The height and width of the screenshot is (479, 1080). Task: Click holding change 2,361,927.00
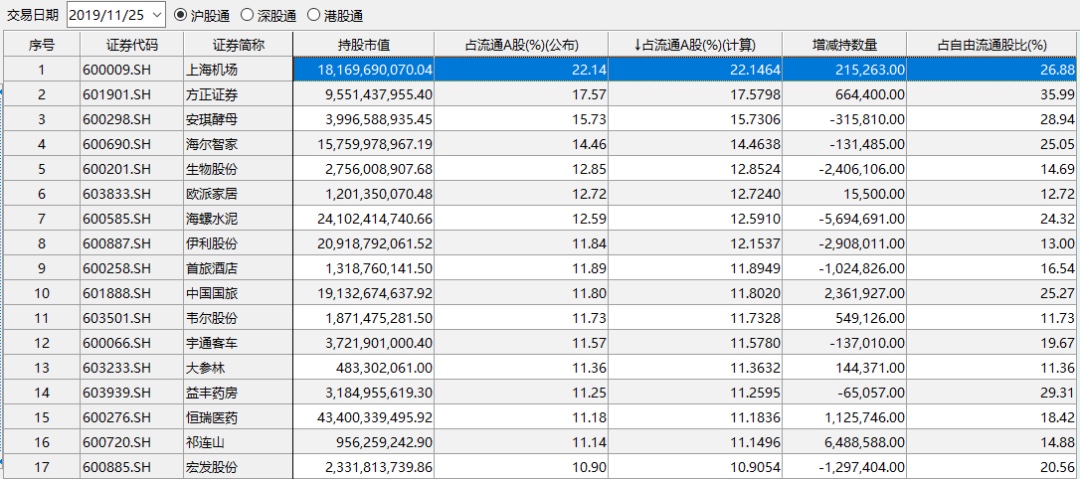(844, 293)
